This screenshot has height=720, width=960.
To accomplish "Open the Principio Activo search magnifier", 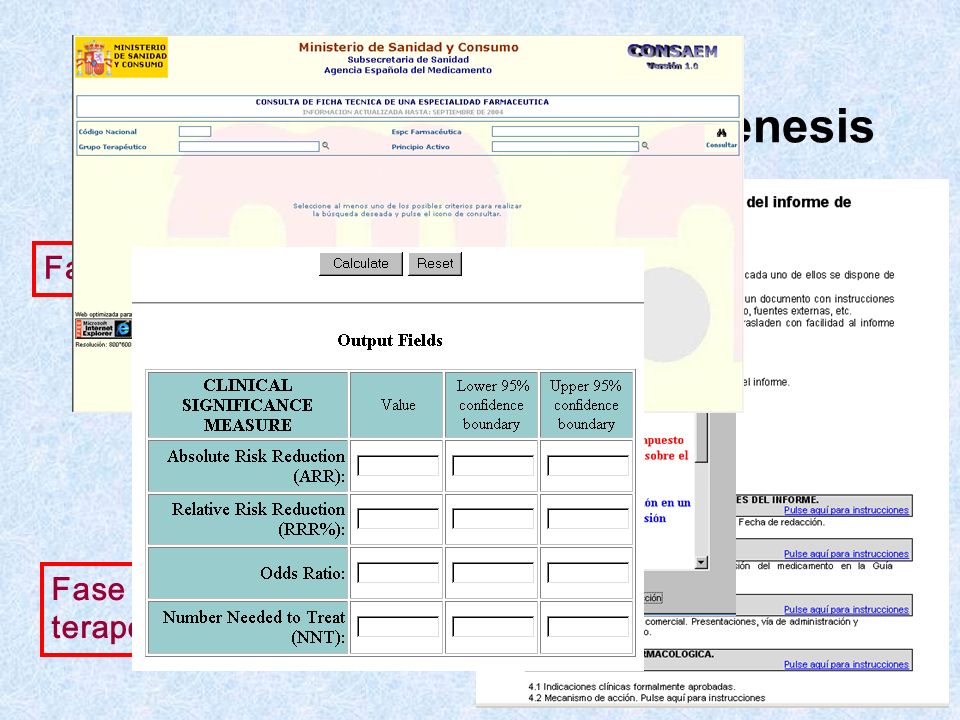I will pos(645,146).
